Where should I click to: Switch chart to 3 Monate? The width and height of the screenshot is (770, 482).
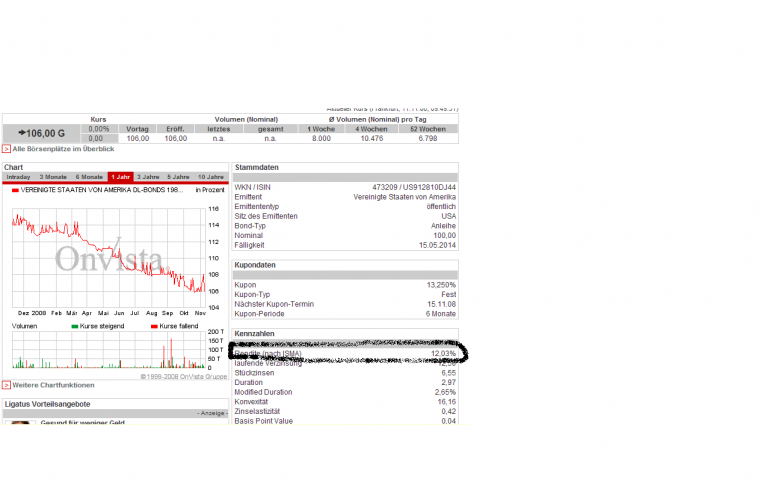pyautogui.click(x=53, y=177)
